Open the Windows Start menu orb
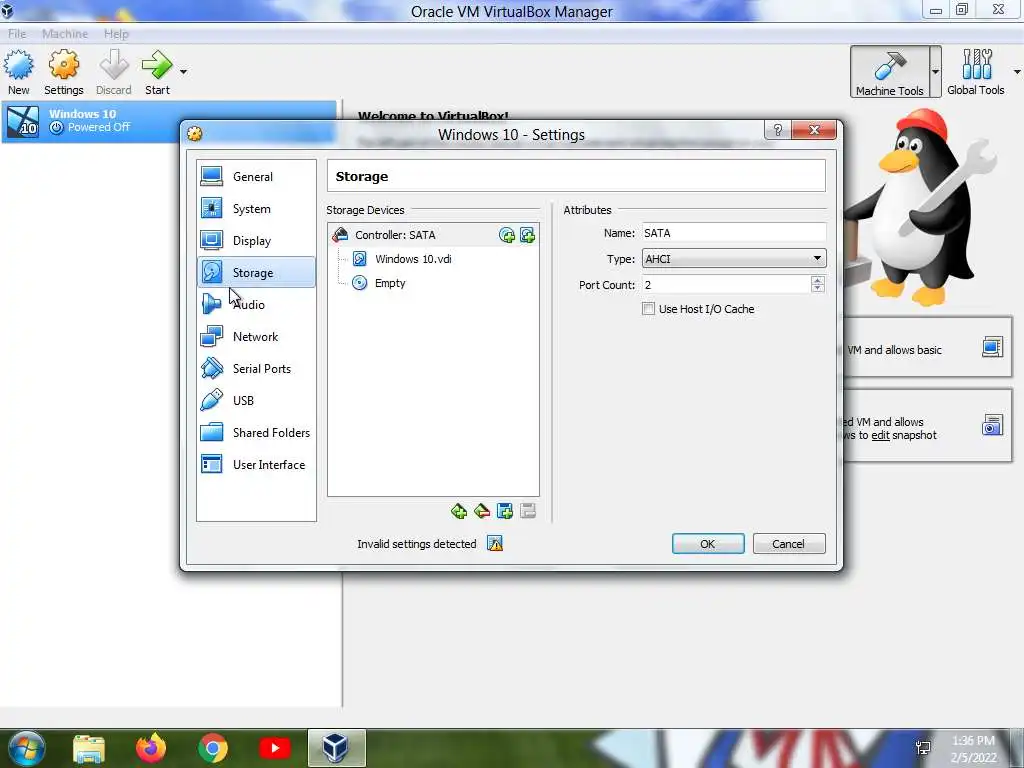 pos(26,748)
